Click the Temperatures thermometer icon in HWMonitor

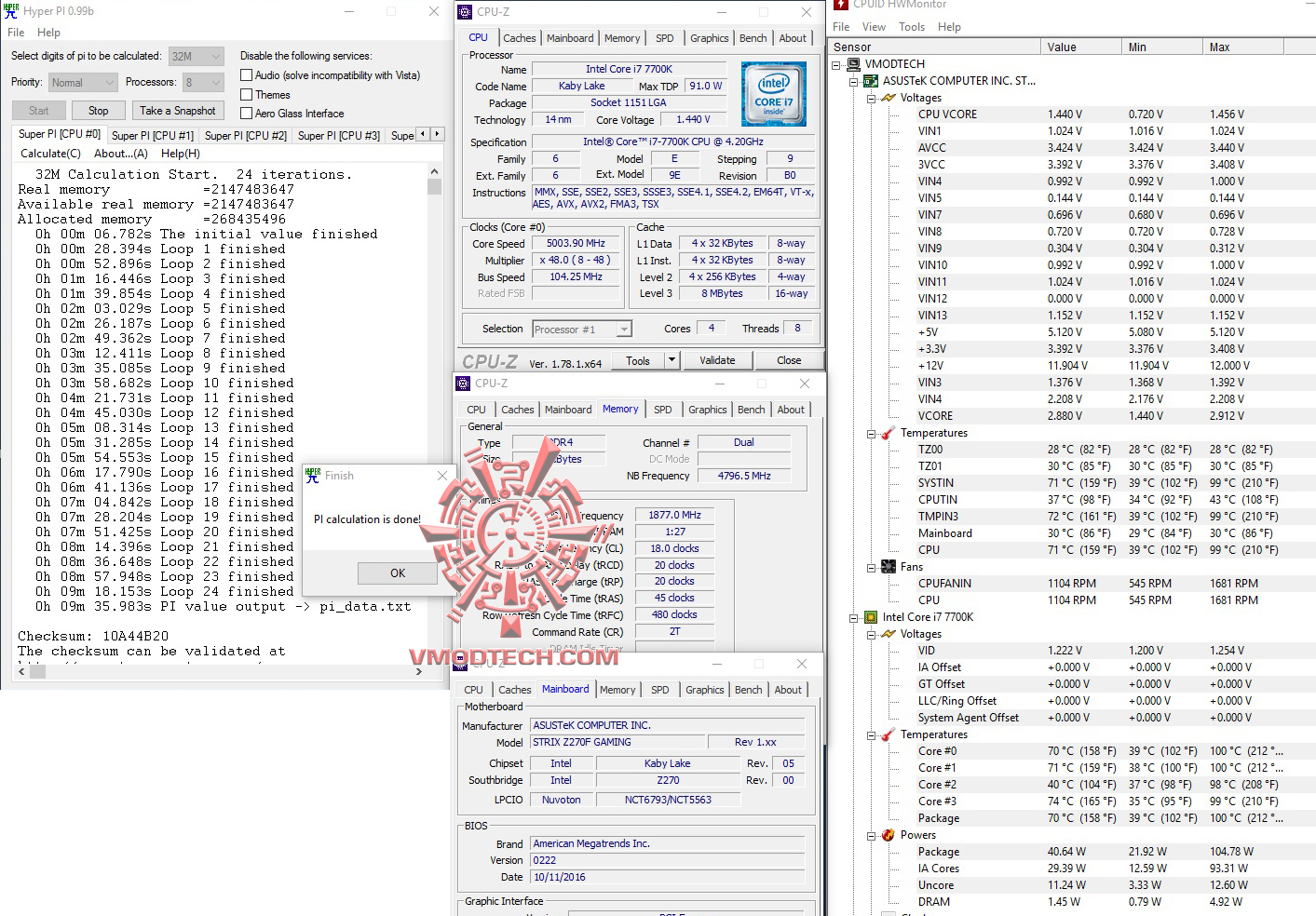887,433
